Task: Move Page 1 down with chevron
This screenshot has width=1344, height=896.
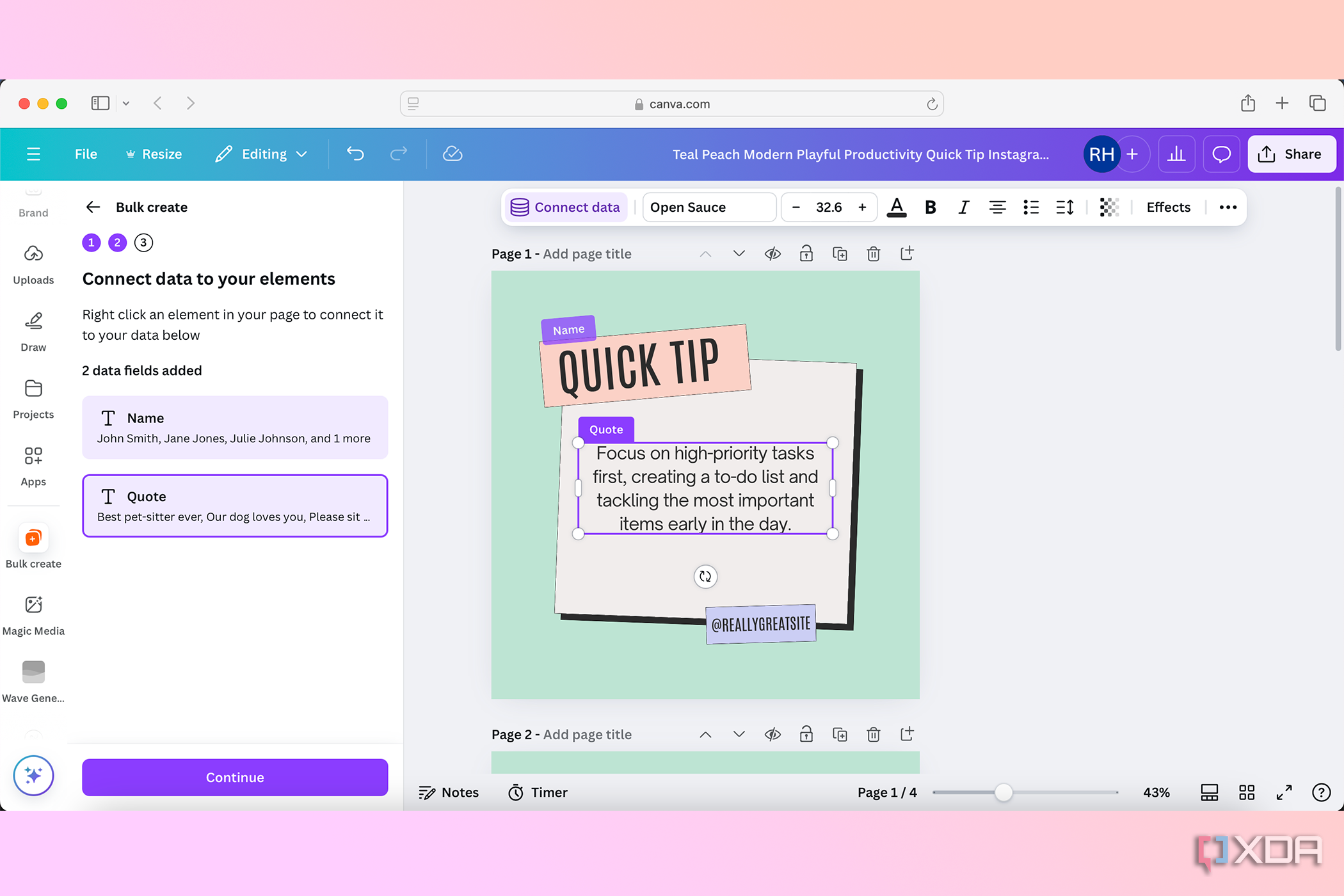Action: coord(739,253)
